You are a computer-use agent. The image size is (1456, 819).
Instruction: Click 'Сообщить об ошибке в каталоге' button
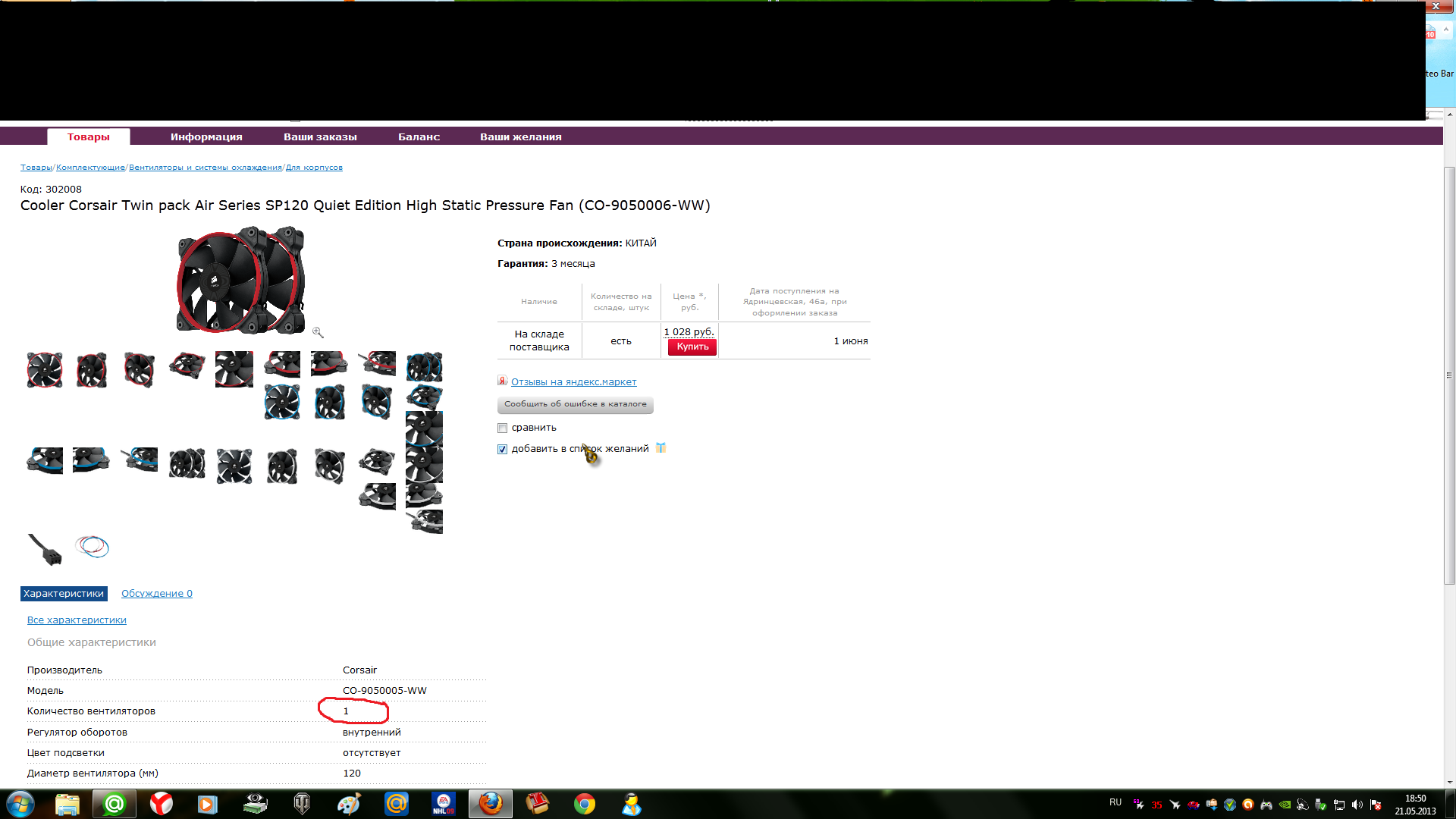coord(576,404)
